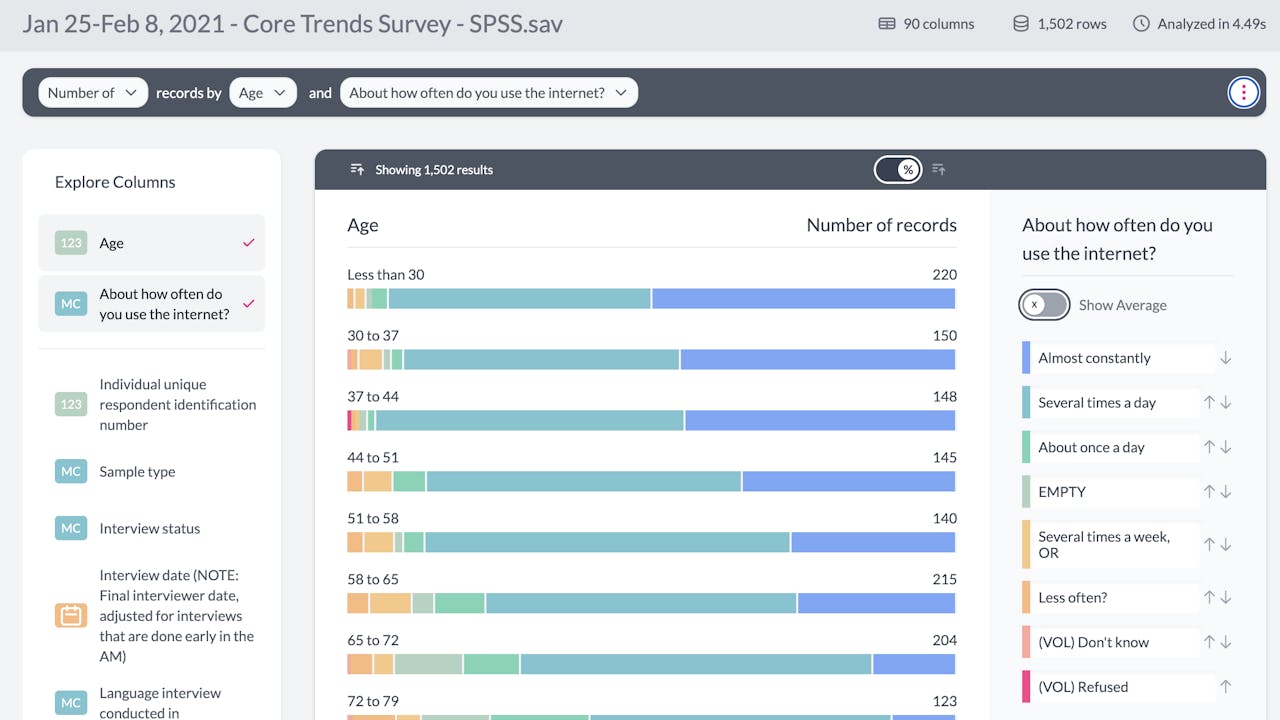This screenshot has height=720, width=1280.
Task: Move 'Almost constantly' down using its arrow
Action: [1226, 358]
